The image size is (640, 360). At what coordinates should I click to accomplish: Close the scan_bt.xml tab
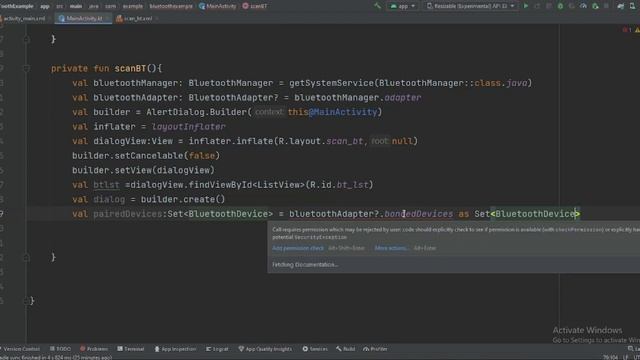[x=157, y=18]
